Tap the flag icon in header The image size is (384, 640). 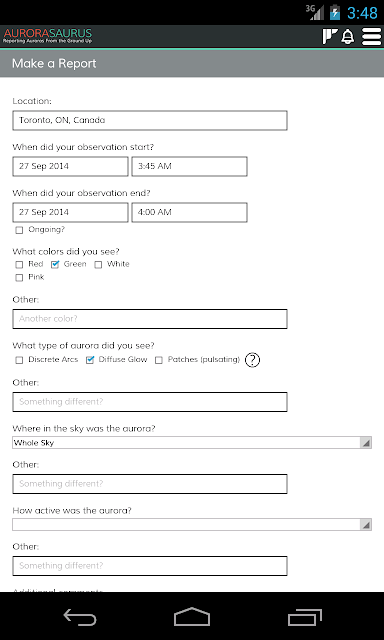point(330,36)
